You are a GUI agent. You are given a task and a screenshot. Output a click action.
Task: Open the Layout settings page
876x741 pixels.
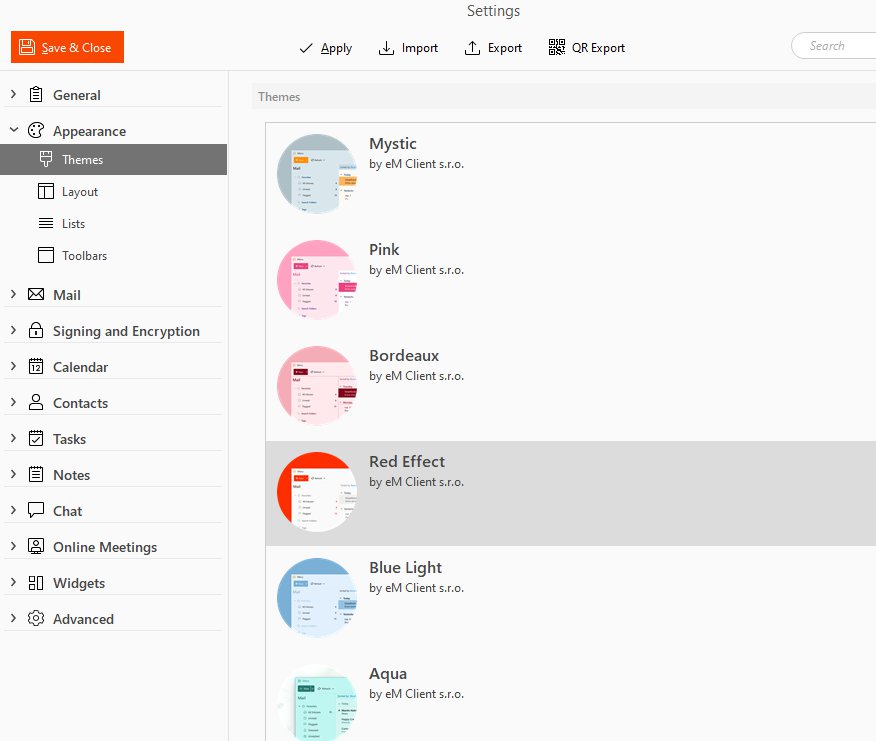tap(80, 192)
